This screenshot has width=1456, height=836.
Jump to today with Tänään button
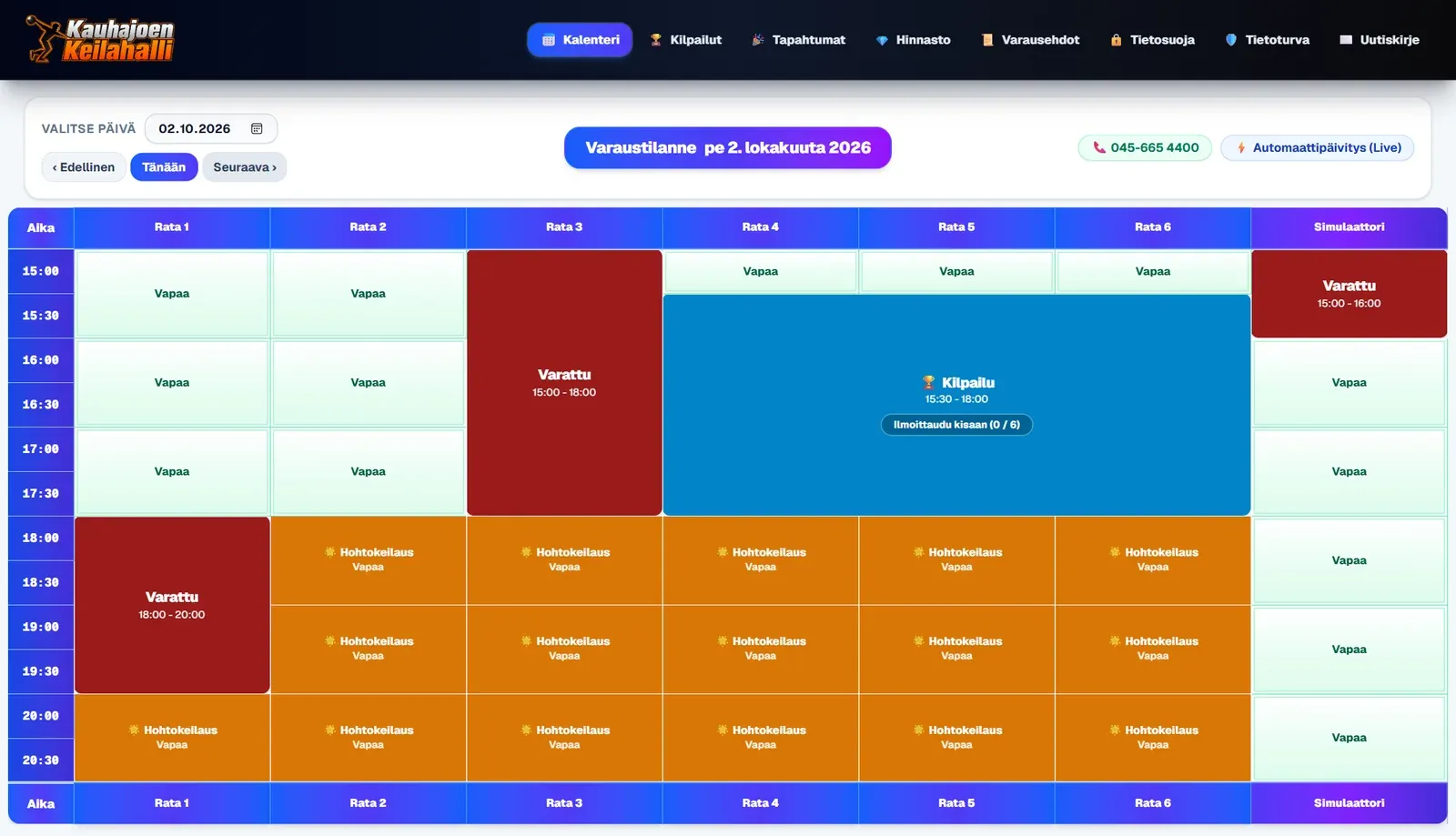164,167
